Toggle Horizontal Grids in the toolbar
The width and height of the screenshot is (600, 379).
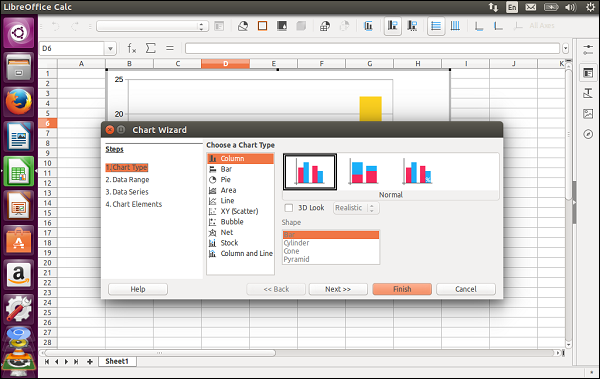click(436, 26)
